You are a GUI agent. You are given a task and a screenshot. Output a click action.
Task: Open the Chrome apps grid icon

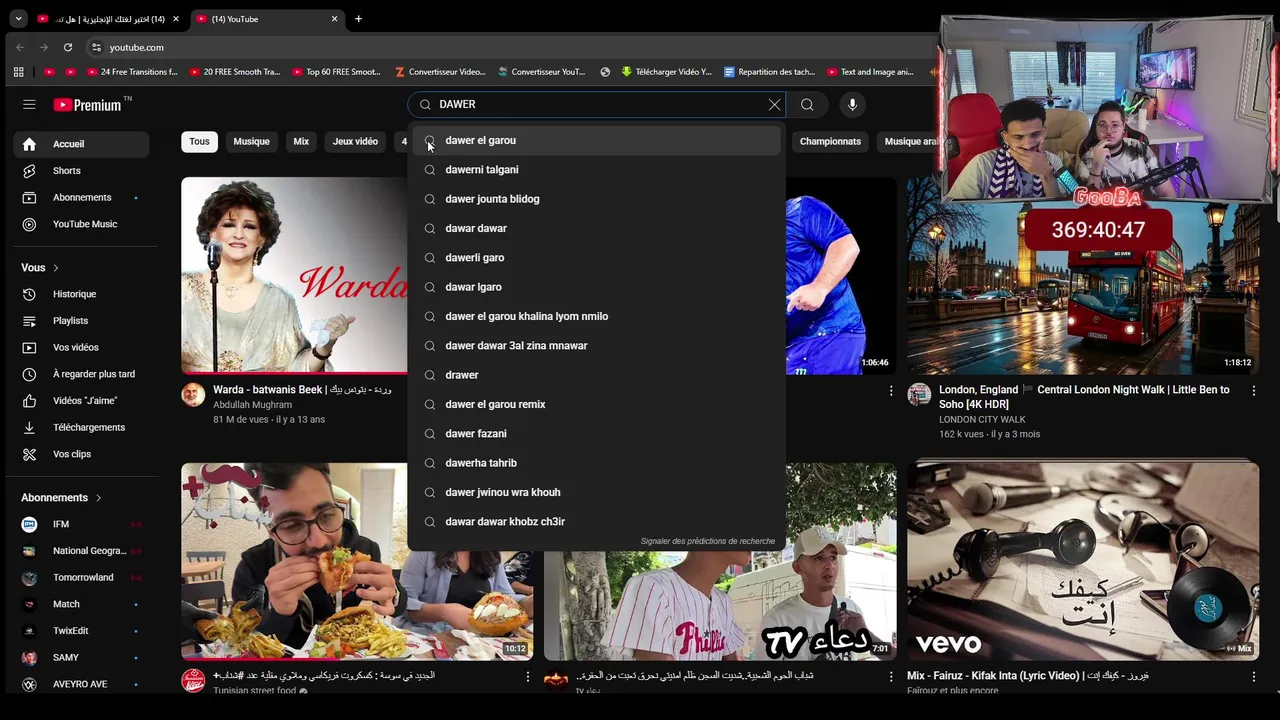coord(18,72)
